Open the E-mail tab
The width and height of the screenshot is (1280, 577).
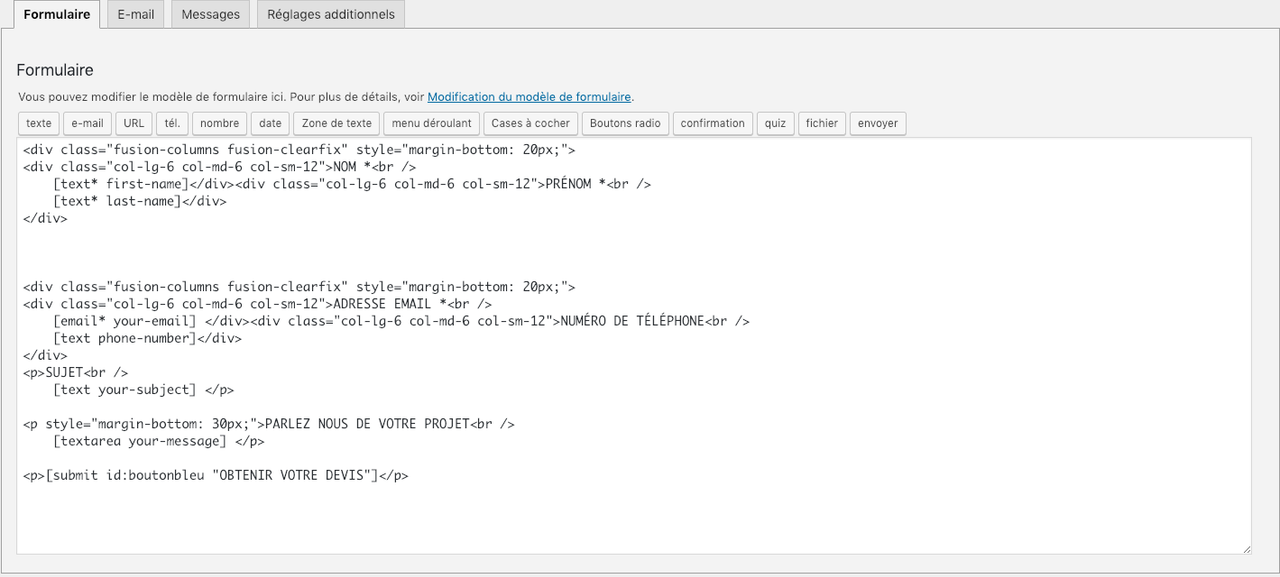click(x=135, y=14)
